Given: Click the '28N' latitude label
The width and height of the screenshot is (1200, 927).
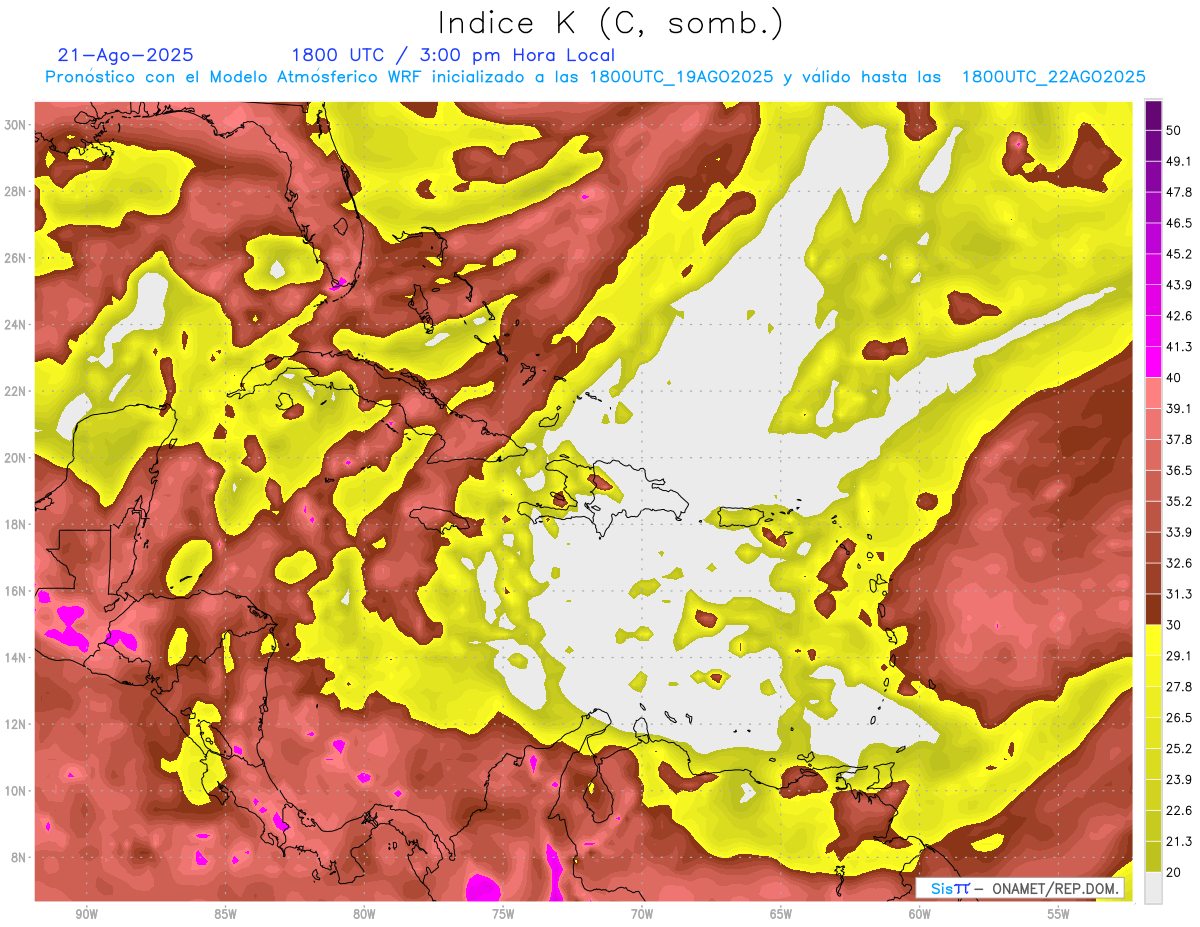Looking at the screenshot, I should click(x=15, y=191).
